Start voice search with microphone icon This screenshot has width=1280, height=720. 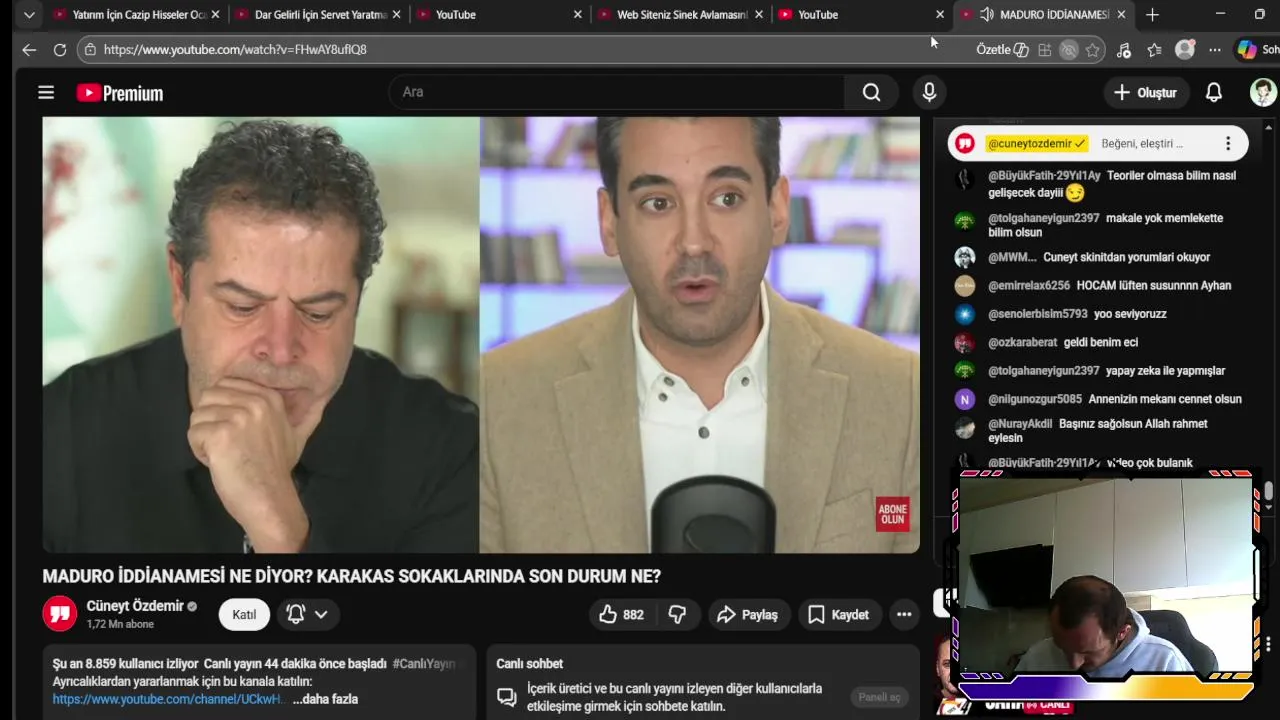point(929,92)
